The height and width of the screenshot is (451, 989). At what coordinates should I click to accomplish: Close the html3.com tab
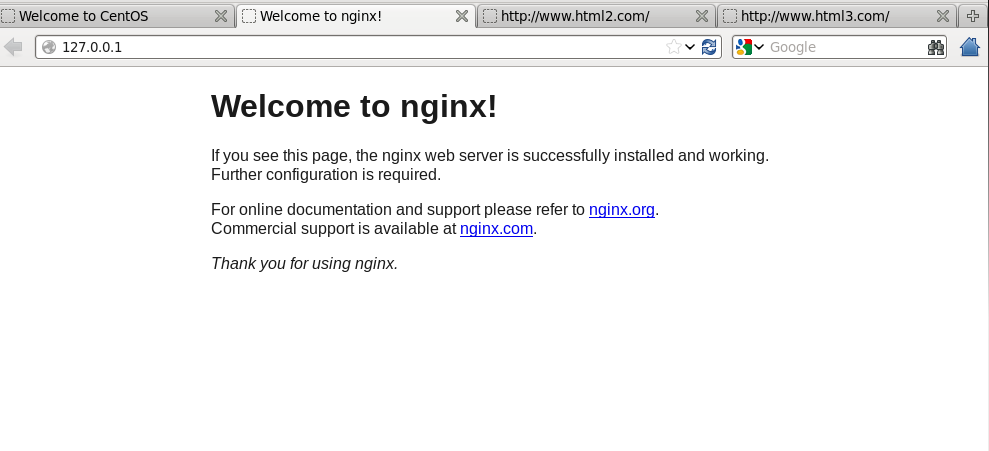(942, 16)
